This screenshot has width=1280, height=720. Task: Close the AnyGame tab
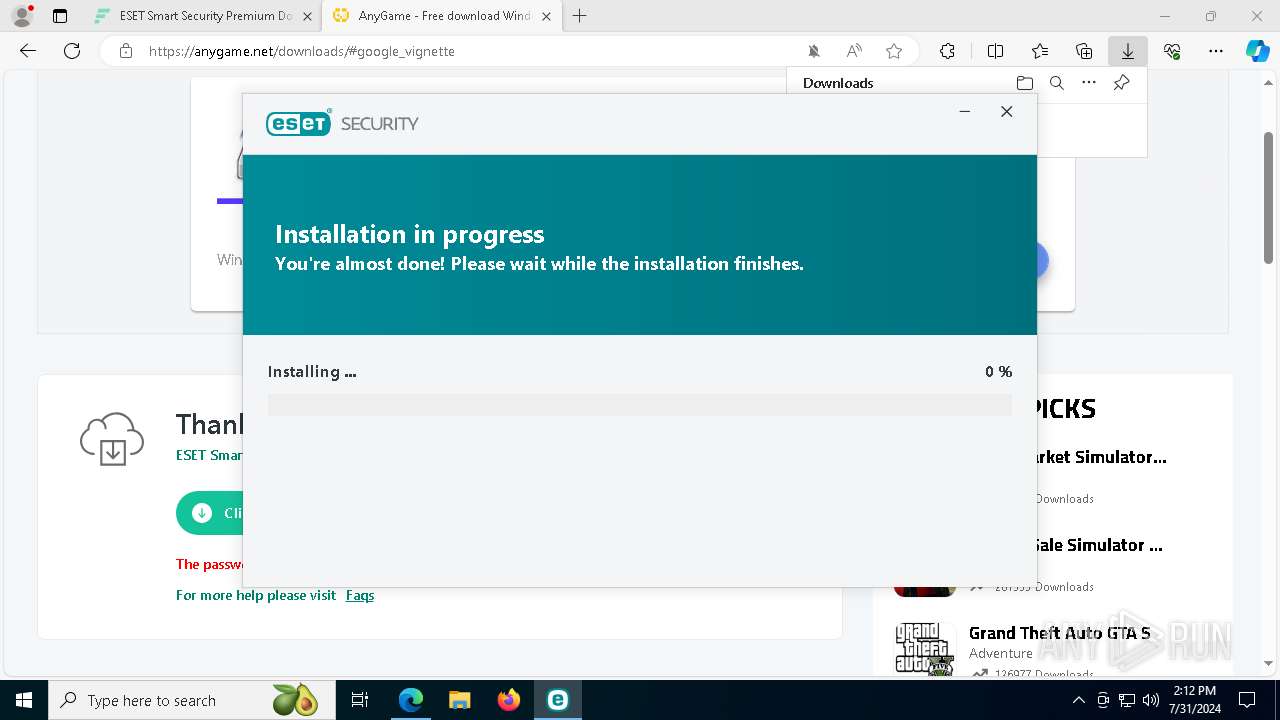546,16
